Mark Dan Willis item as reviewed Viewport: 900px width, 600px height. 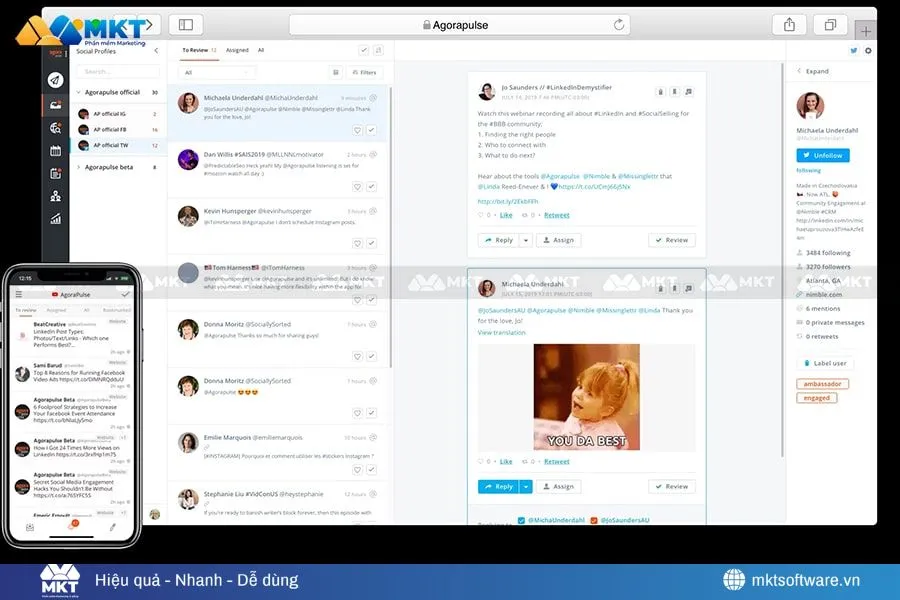coord(371,187)
